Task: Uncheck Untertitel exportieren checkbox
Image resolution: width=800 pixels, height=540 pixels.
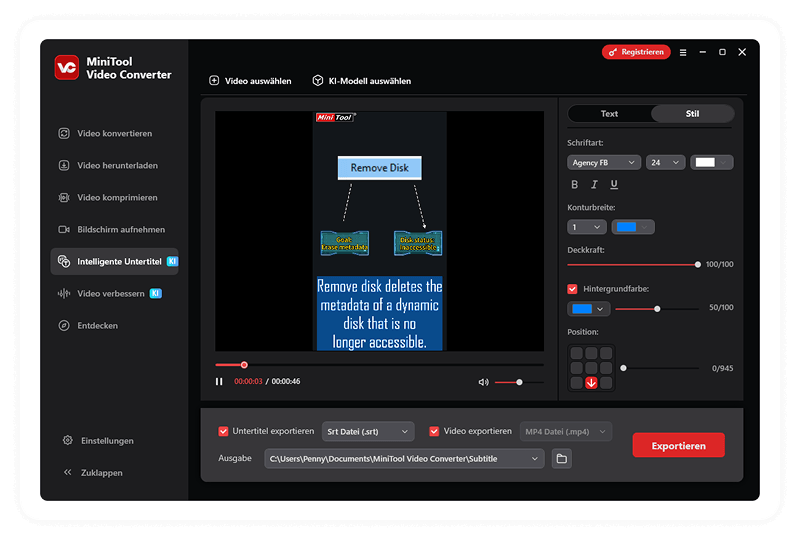Action: click(223, 431)
